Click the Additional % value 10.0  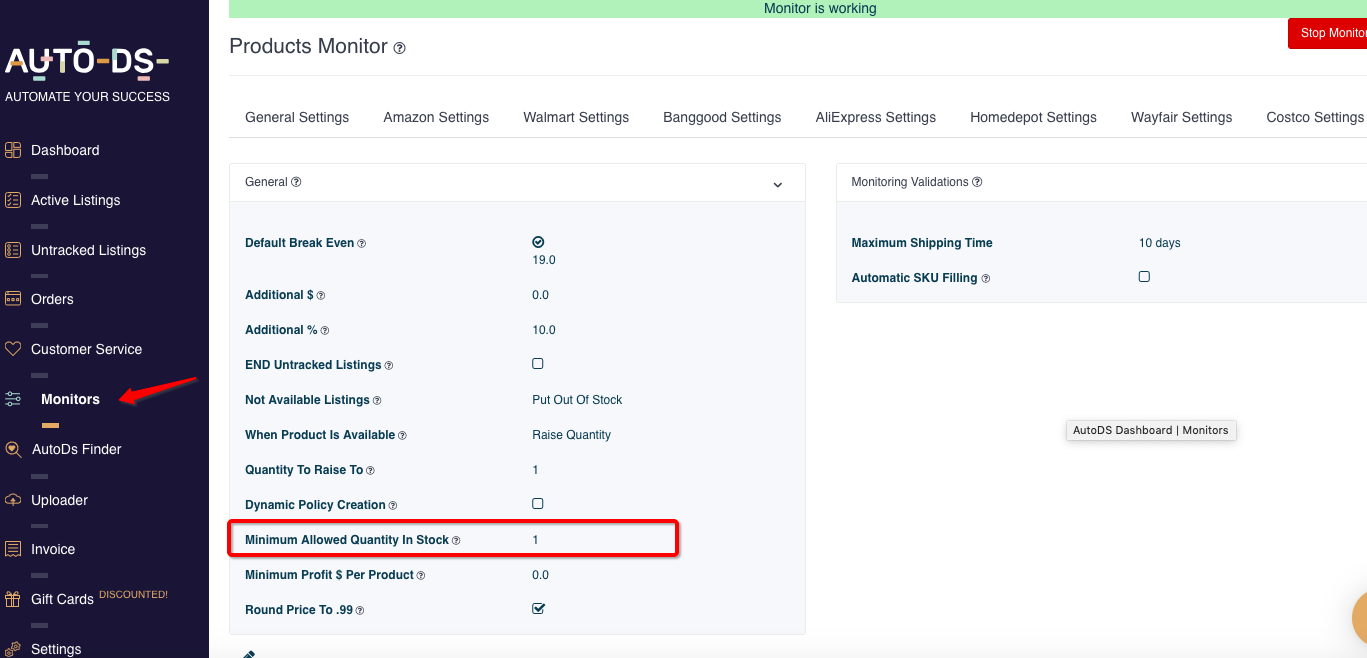544,330
